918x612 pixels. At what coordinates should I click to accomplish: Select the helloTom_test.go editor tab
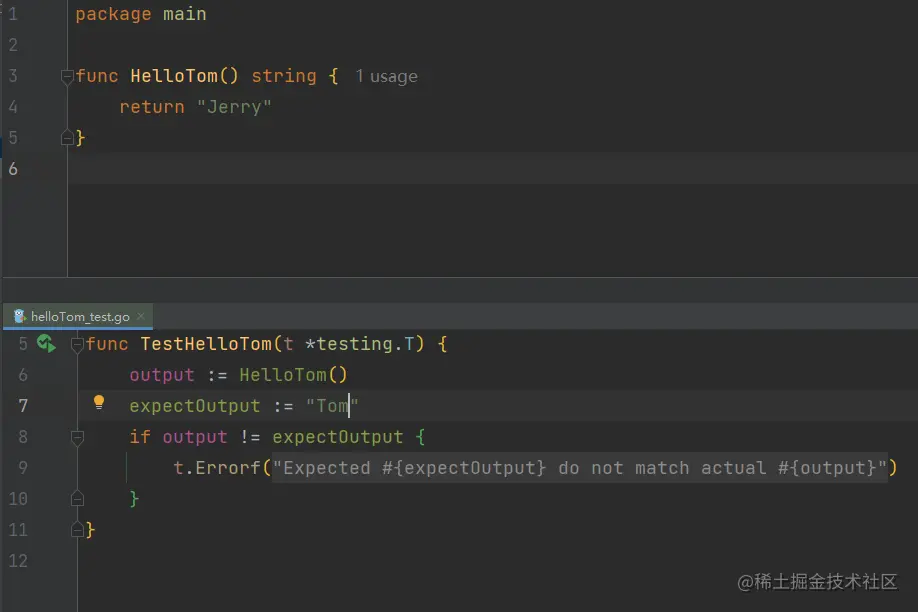pos(78,316)
